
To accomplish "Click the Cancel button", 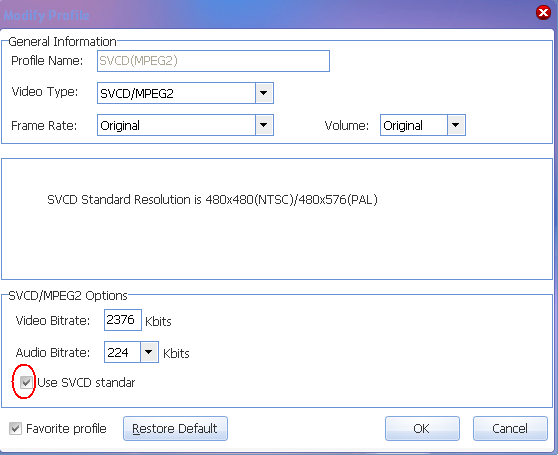I will (x=510, y=429).
